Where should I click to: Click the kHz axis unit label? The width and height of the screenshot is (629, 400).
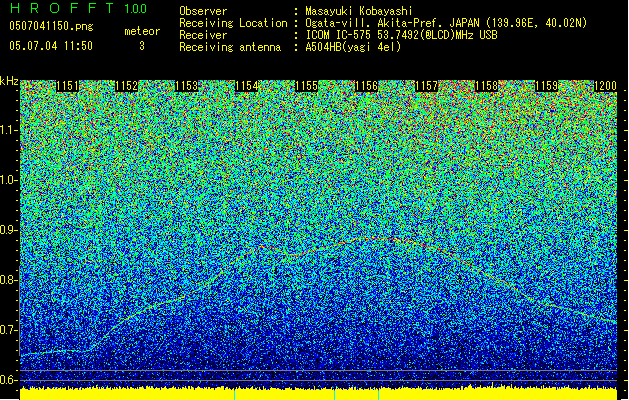(x=9, y=81)
